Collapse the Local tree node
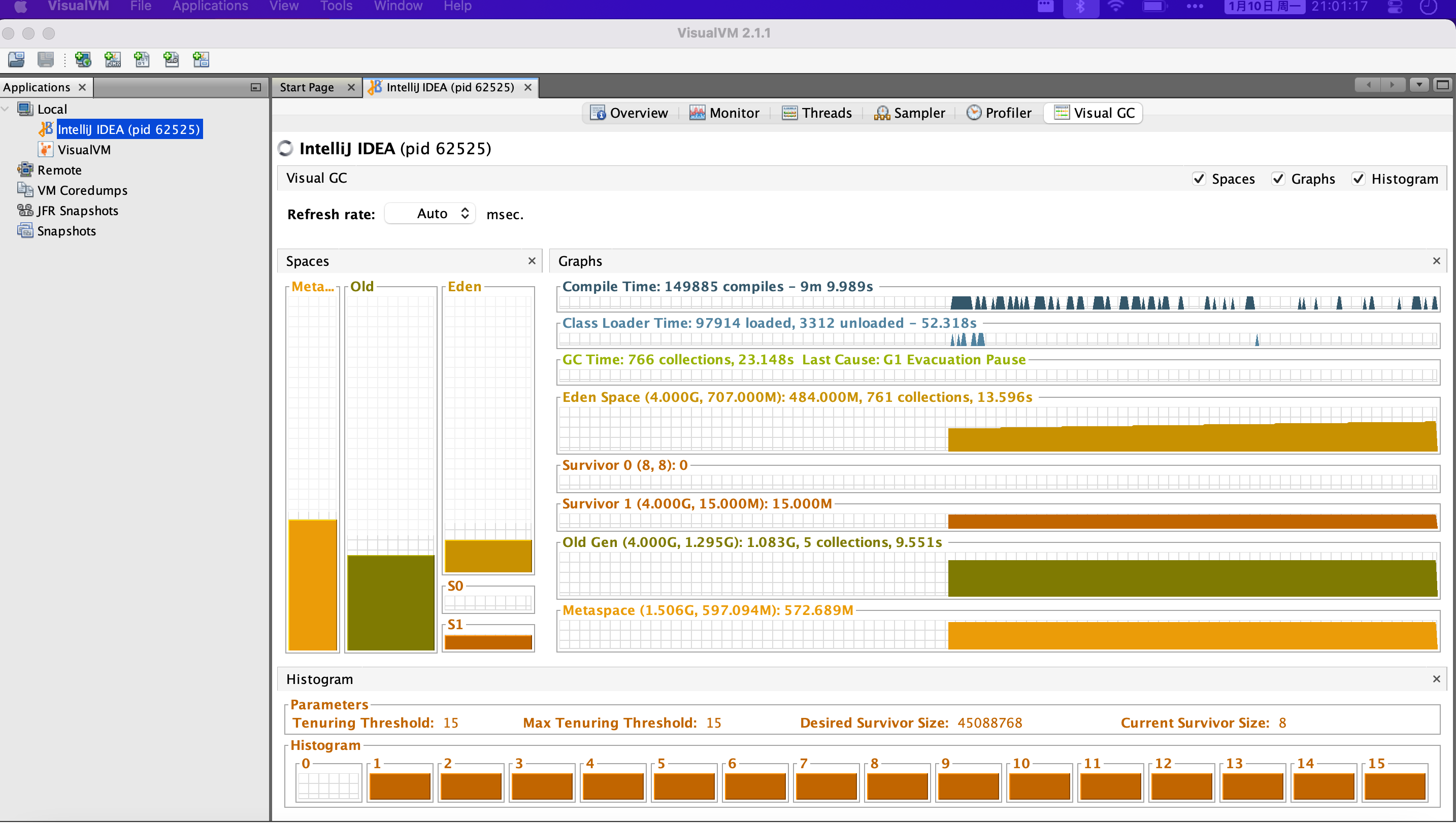 pyautogui.click(x=6, y=109)
